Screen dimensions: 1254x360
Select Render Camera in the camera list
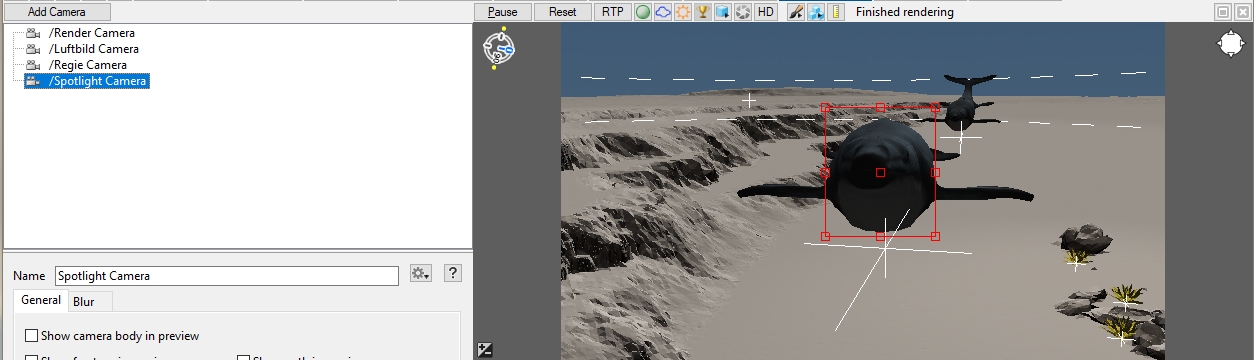coord(92,33)
